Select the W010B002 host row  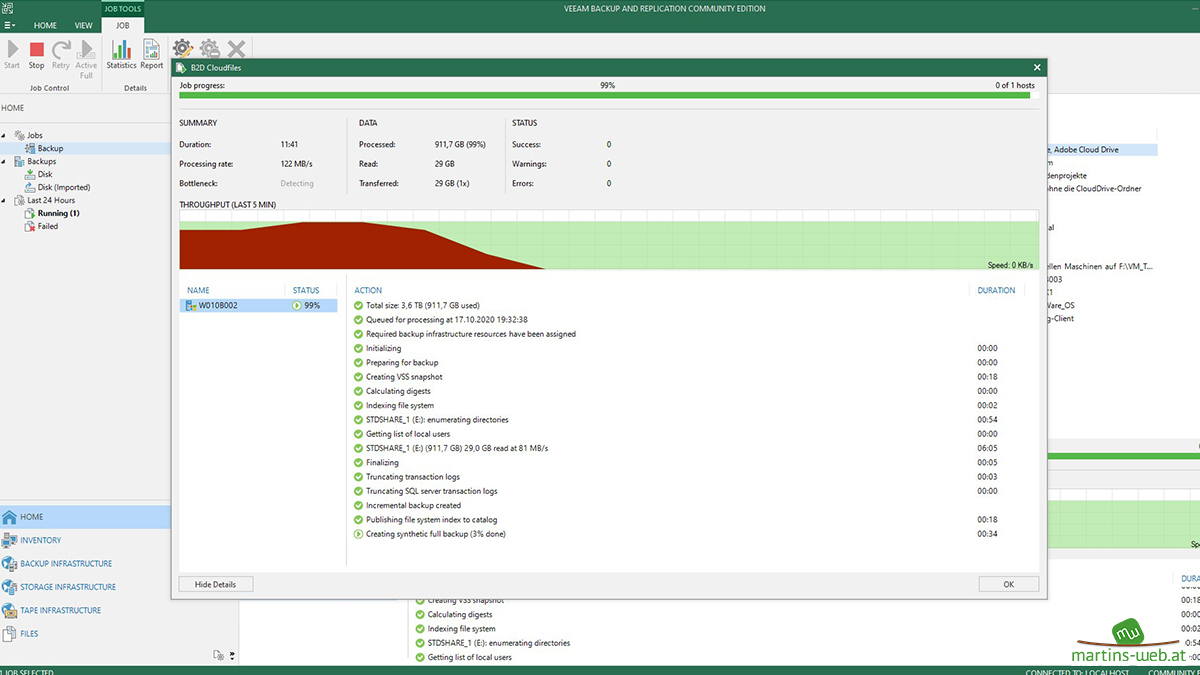[258, 305]
